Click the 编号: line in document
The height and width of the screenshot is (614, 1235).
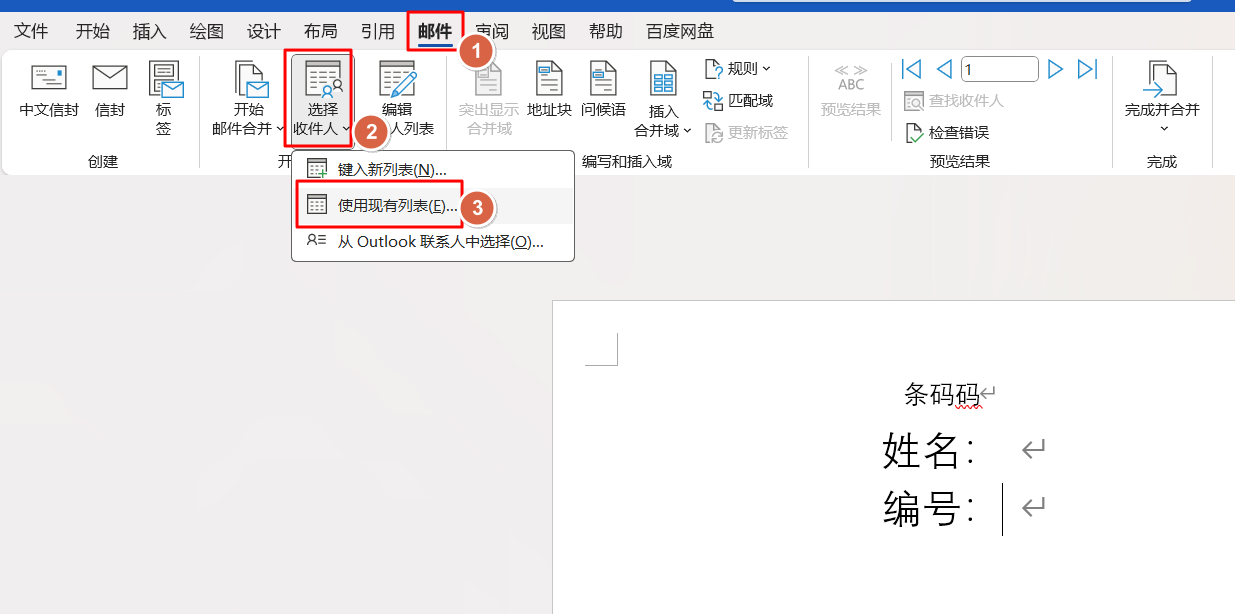(929, 511)
